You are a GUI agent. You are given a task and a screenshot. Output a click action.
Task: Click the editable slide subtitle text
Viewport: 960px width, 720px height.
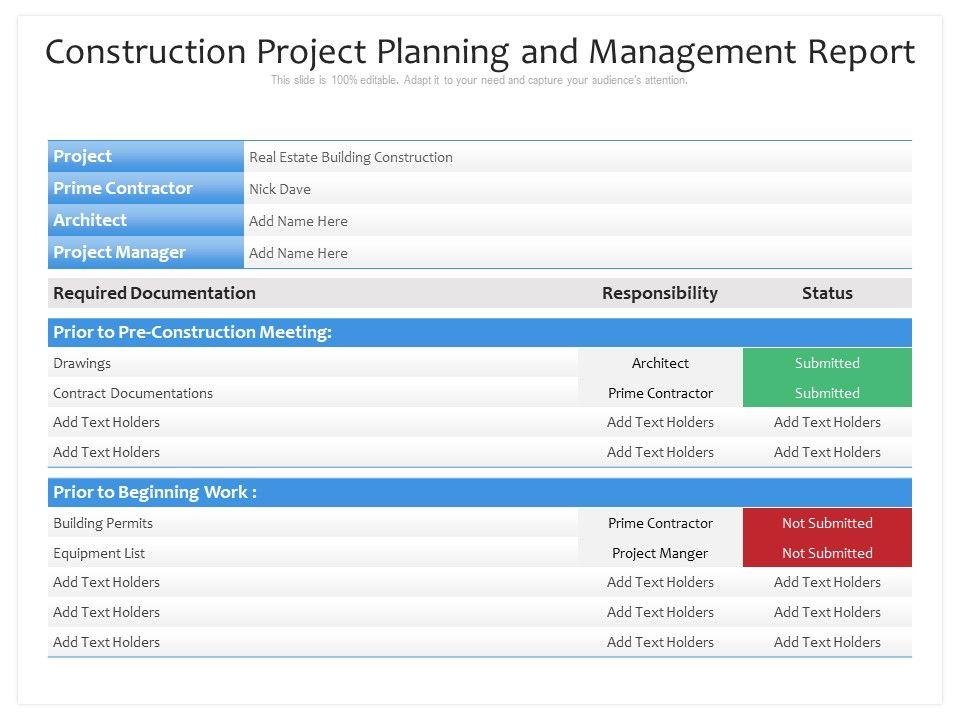click(479, 81)
